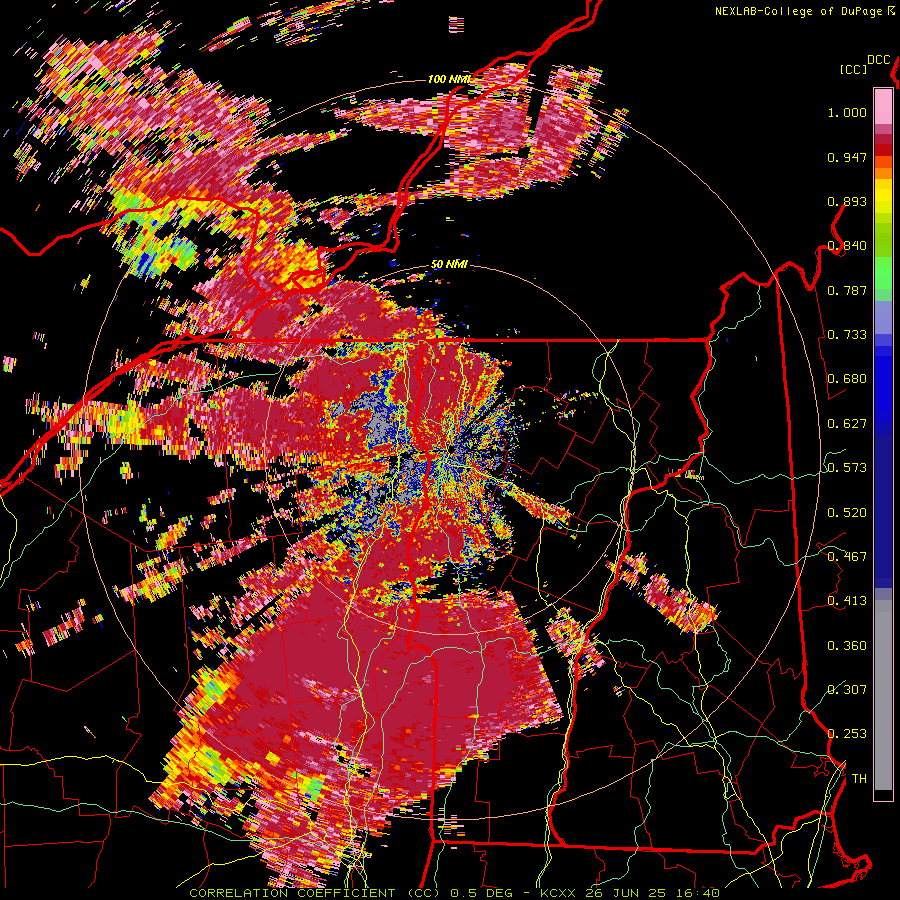Click the 0.520 scale value
Viewport: 900px width, 900px height.
tap(847, 513)
